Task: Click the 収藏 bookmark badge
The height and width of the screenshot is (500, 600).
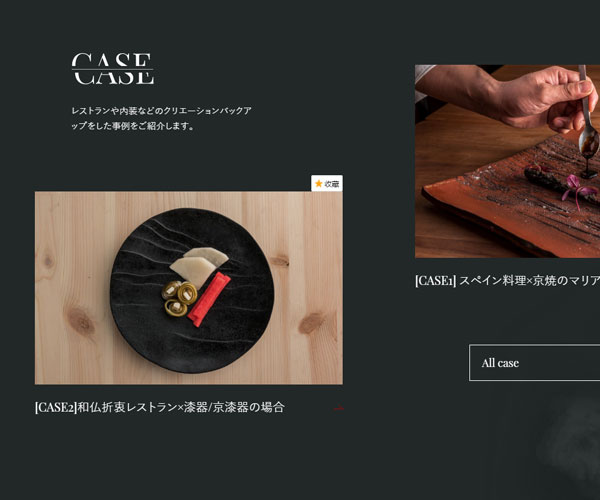Action: [x=327, y=184]
